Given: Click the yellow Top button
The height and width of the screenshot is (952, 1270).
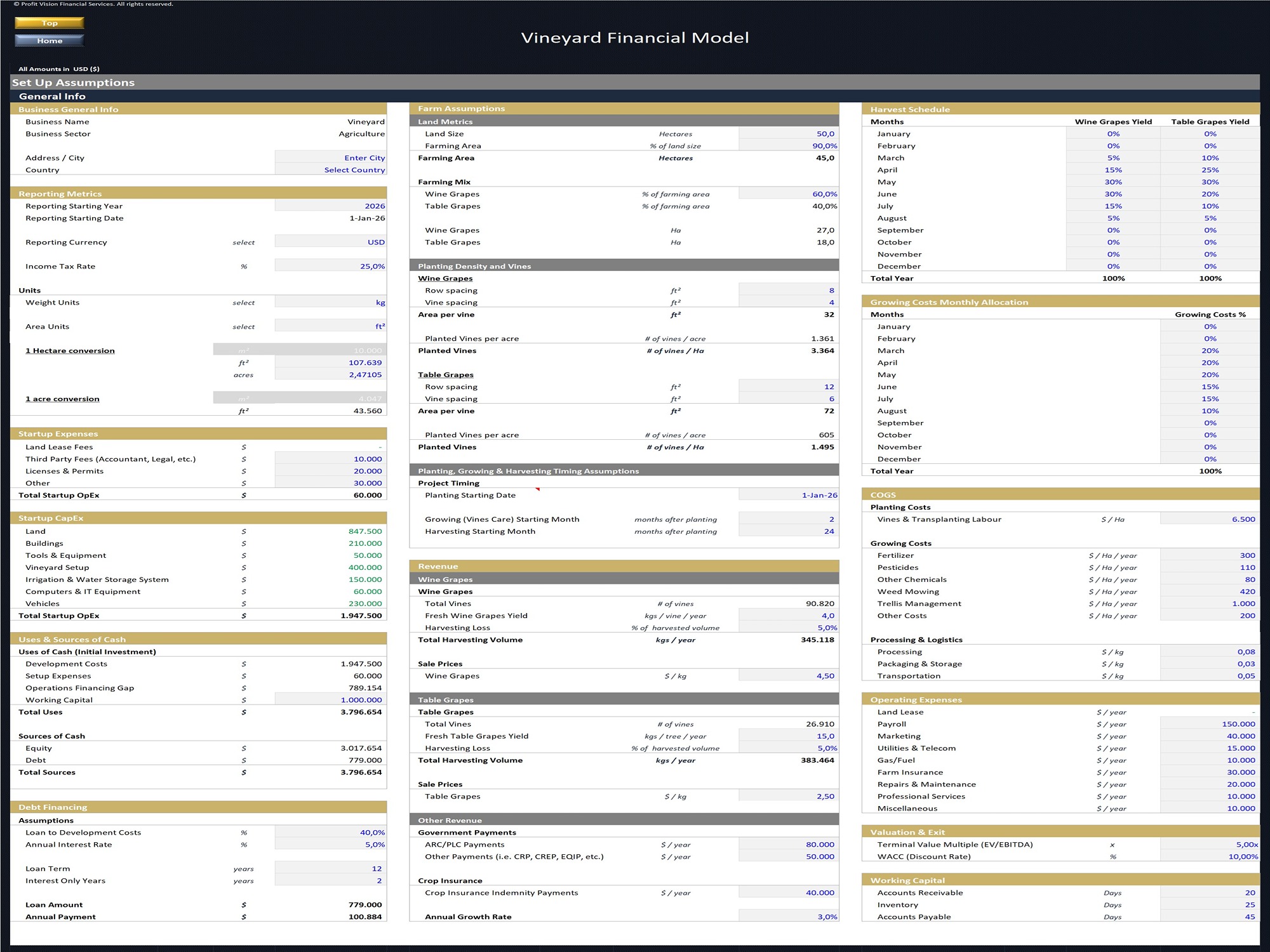Looking at the screenshot, I should click(x=50, y=23).
